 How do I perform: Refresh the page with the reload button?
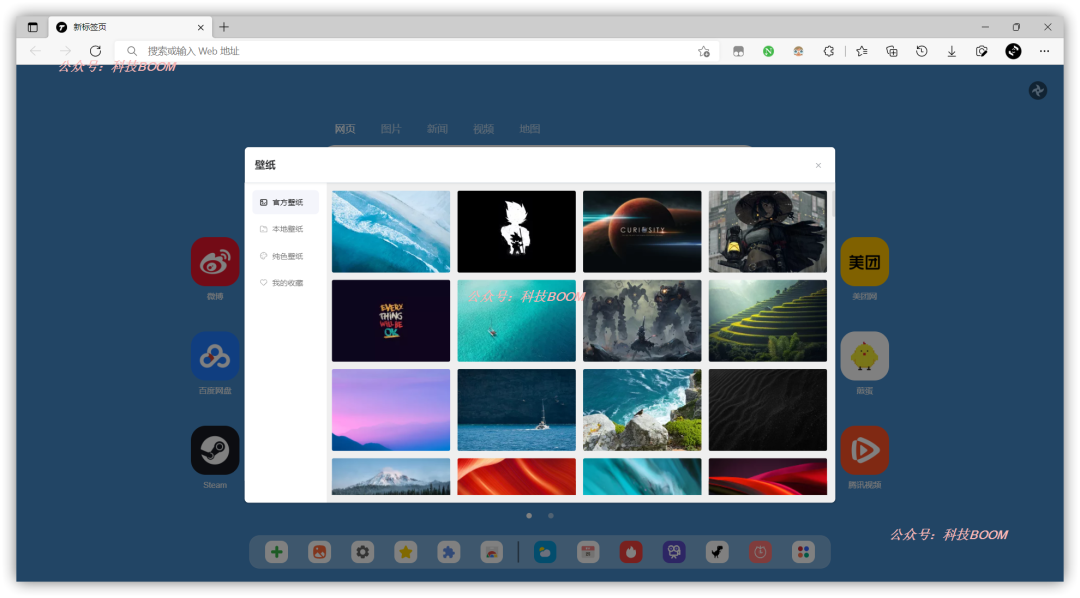tap(96, 51)
